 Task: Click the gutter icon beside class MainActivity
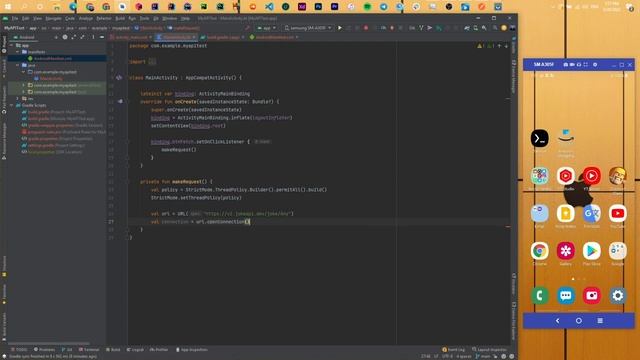119,77
